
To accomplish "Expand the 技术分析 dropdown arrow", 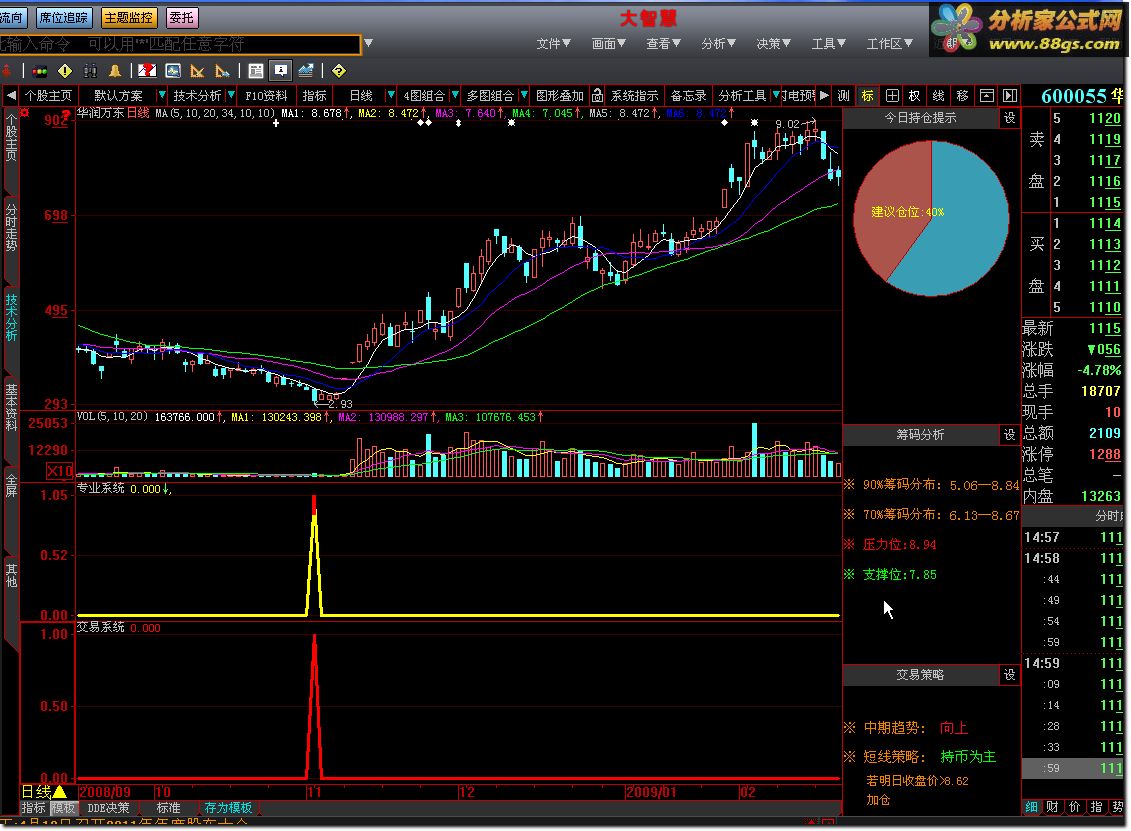I will click(231, 95).
